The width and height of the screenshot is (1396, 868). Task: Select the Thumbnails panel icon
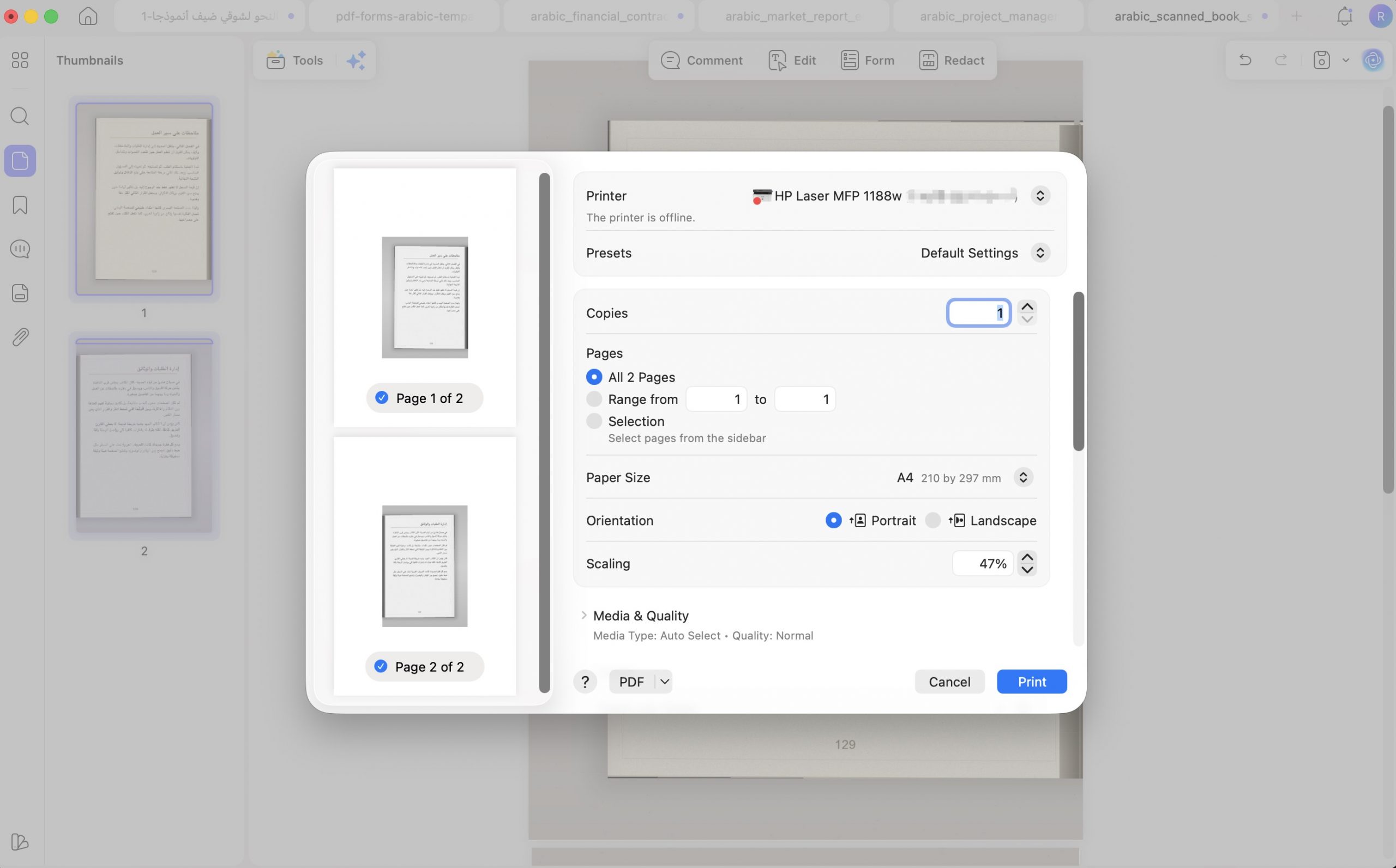pyautogui.click(x=20, y=161)
